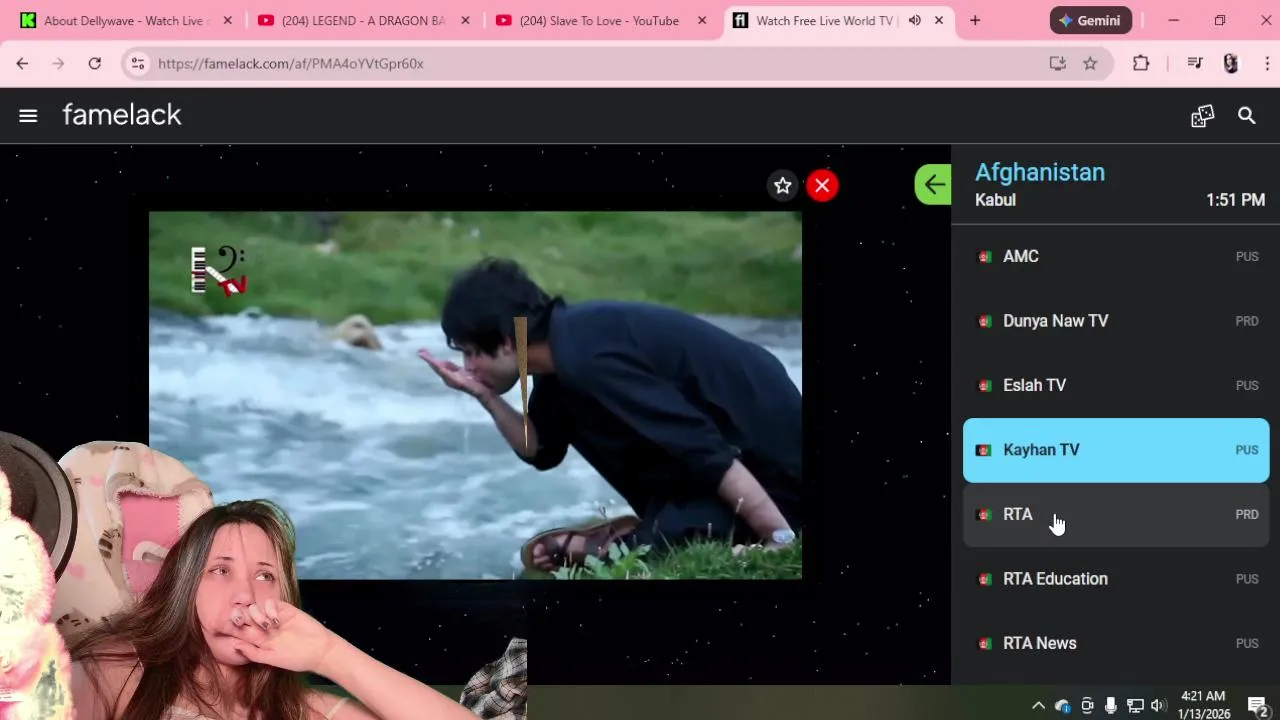Open the famelack search icon
1280x720 pixels.
[x=1246, y=116]
